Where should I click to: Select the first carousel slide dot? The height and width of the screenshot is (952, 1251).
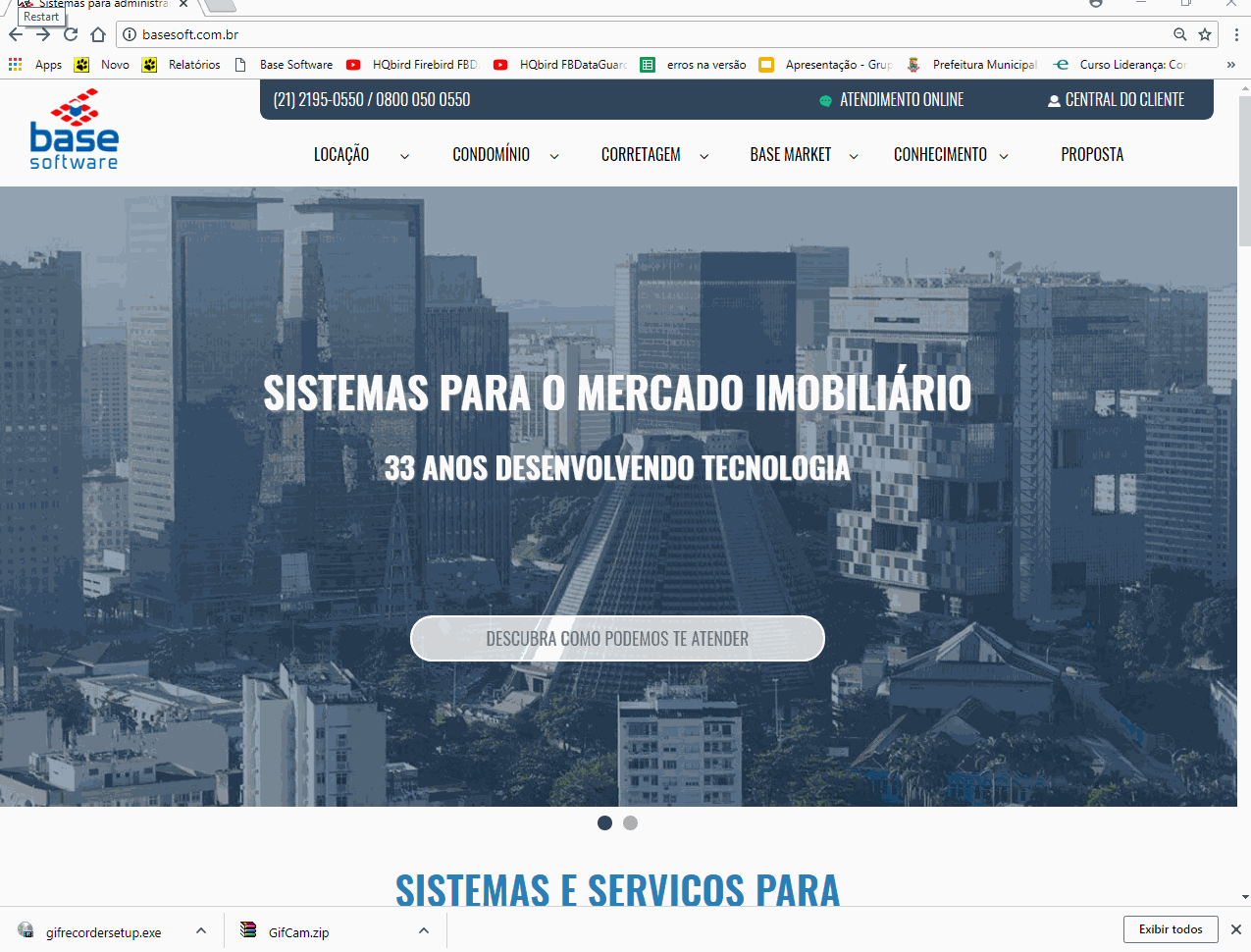(x=604, y=822)
